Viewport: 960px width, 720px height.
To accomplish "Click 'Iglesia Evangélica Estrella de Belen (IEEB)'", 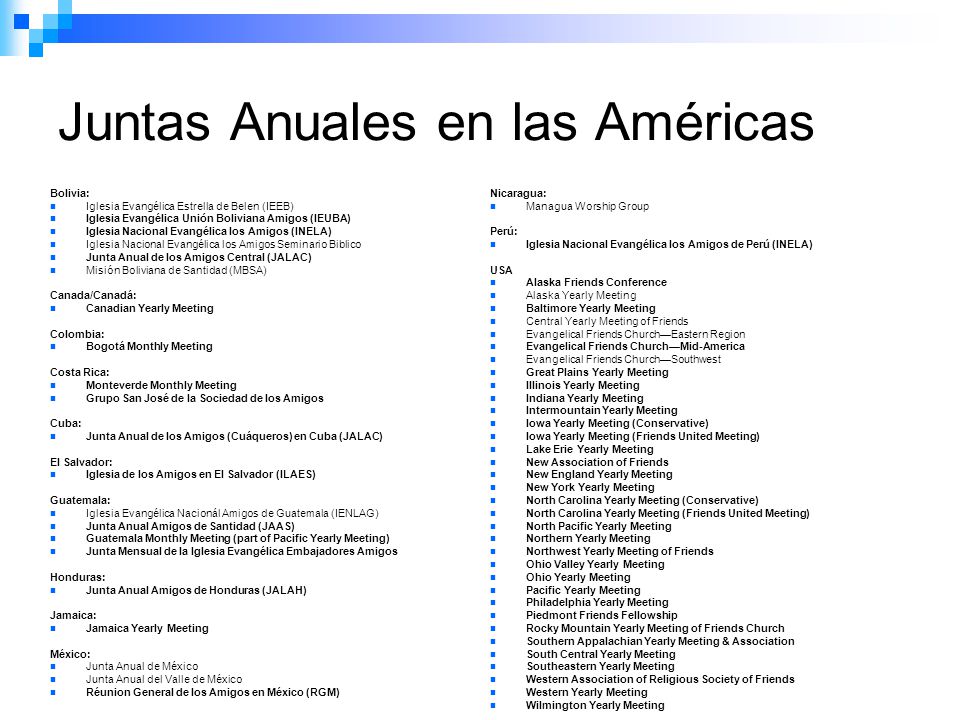I will coord(190,206).
